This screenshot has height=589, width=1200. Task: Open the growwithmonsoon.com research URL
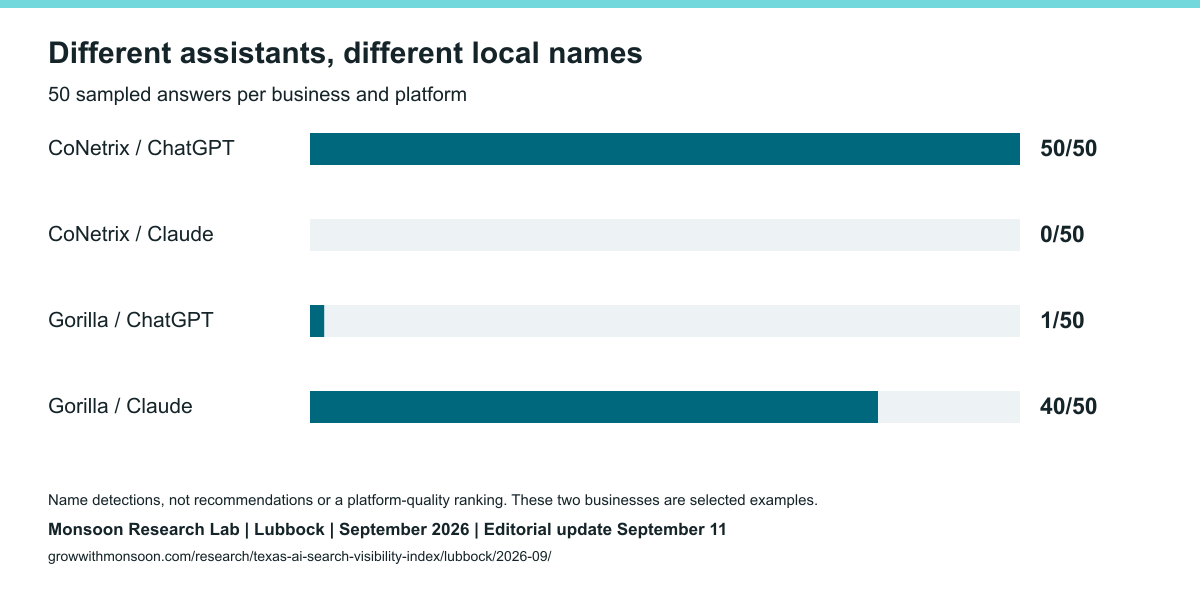coord(299,556)
